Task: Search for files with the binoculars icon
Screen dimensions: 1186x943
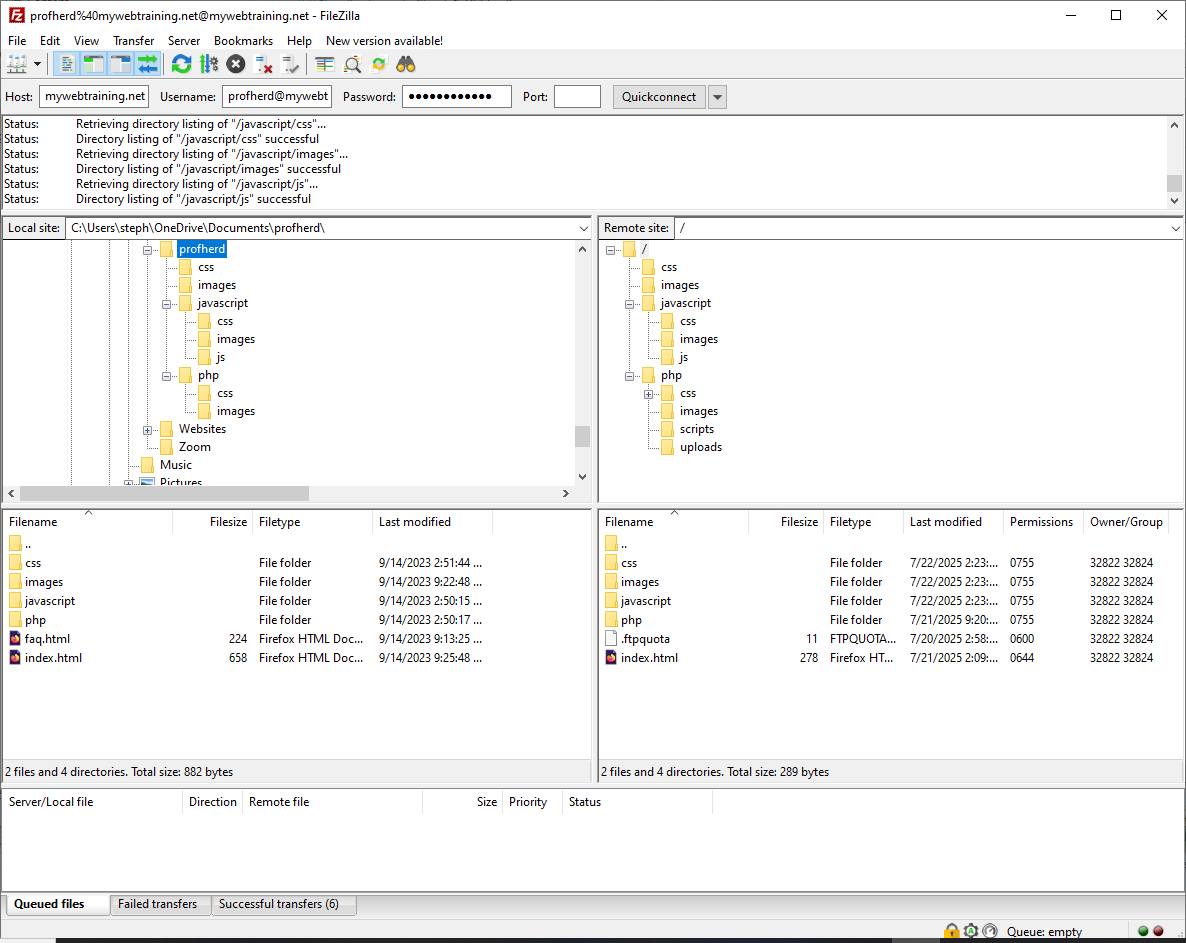Action: (x=405, y=63)
